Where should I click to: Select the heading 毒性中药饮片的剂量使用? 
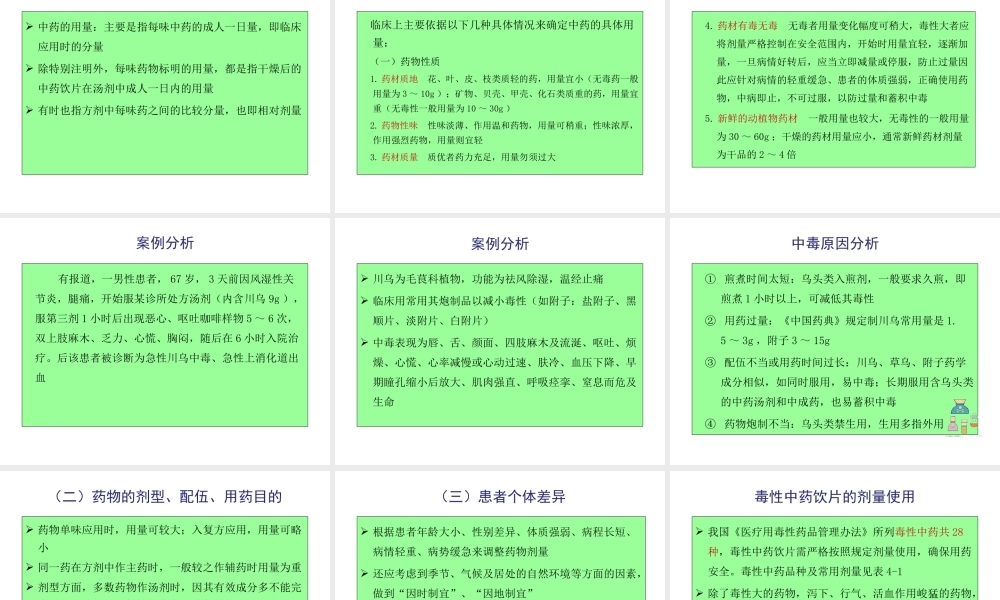click(833, 496)
